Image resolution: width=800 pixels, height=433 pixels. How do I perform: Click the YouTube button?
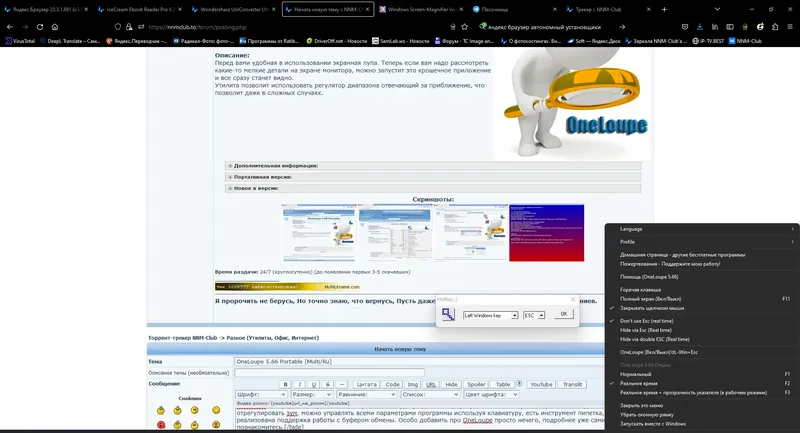(x=541, y=385)
